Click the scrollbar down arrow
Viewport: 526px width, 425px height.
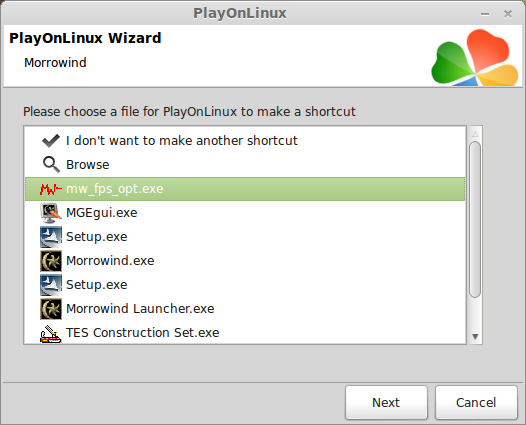coord(475,336)
